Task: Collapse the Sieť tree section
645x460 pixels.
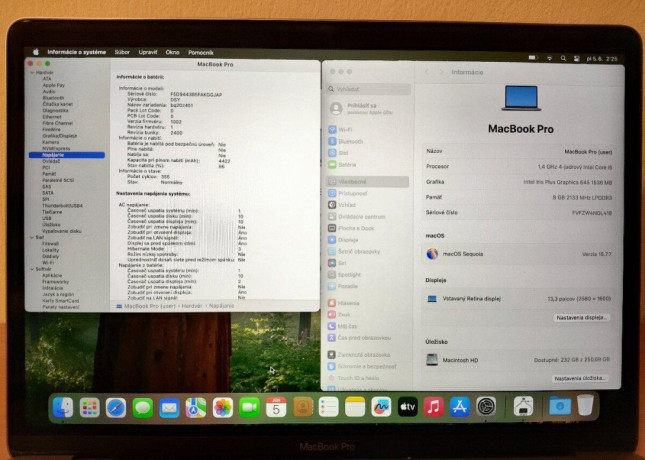Action: click(x=32, y=237)
